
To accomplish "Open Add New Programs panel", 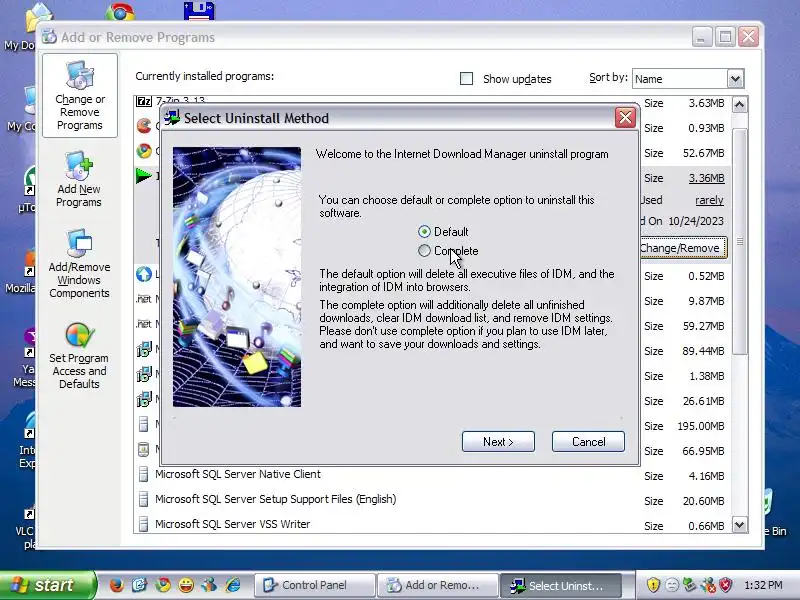I will click(x=79, y=180).
